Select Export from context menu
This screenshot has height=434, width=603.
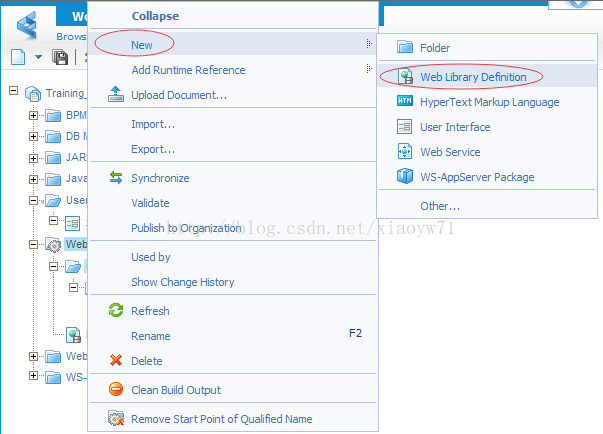(x=153, y=149)
